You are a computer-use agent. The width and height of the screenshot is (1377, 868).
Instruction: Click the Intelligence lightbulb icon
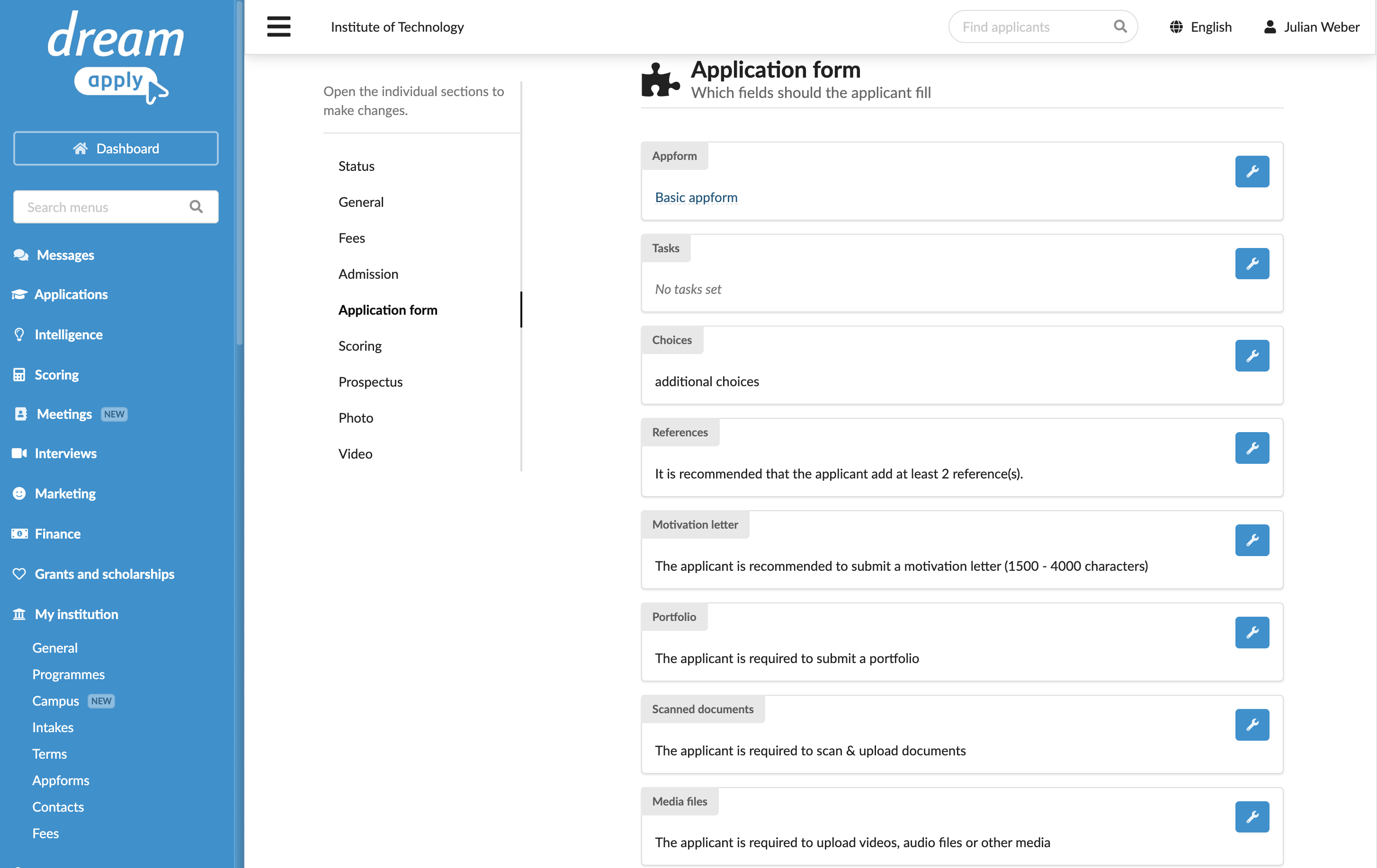coord(19,334)
